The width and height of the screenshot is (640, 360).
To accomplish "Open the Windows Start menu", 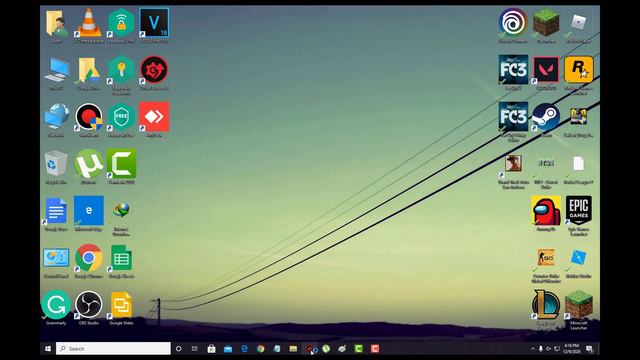I will pyautogui.click(x=48, y=349).
